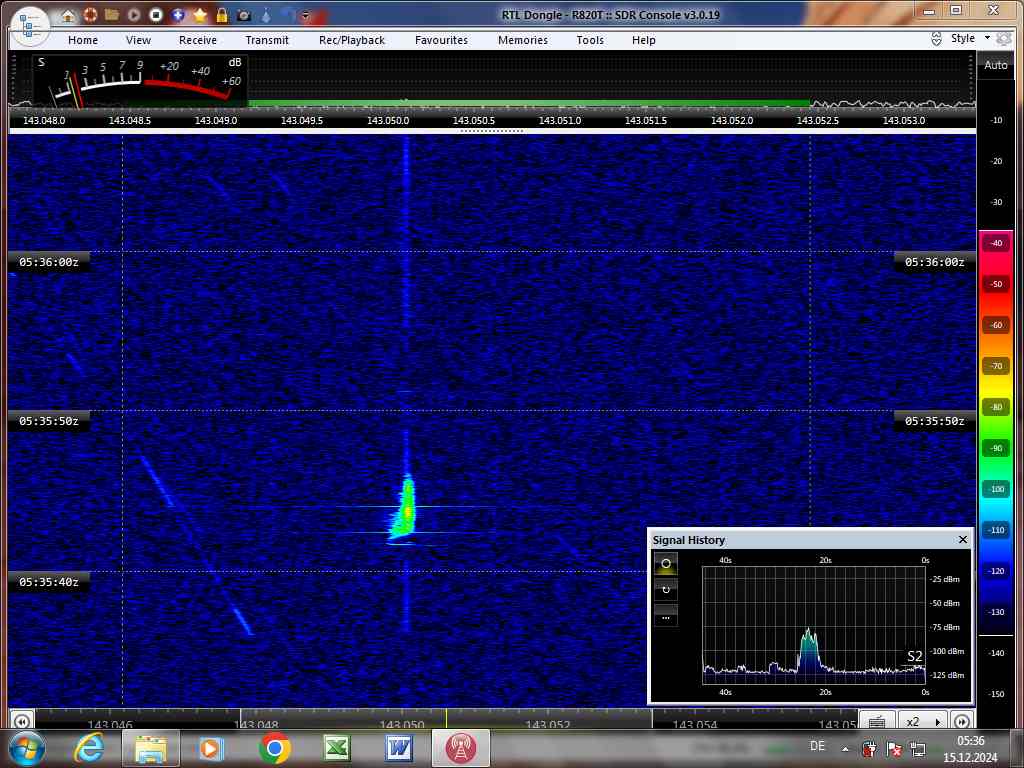Click the reset arrow button in Signal History

click(x=665, y=590)
